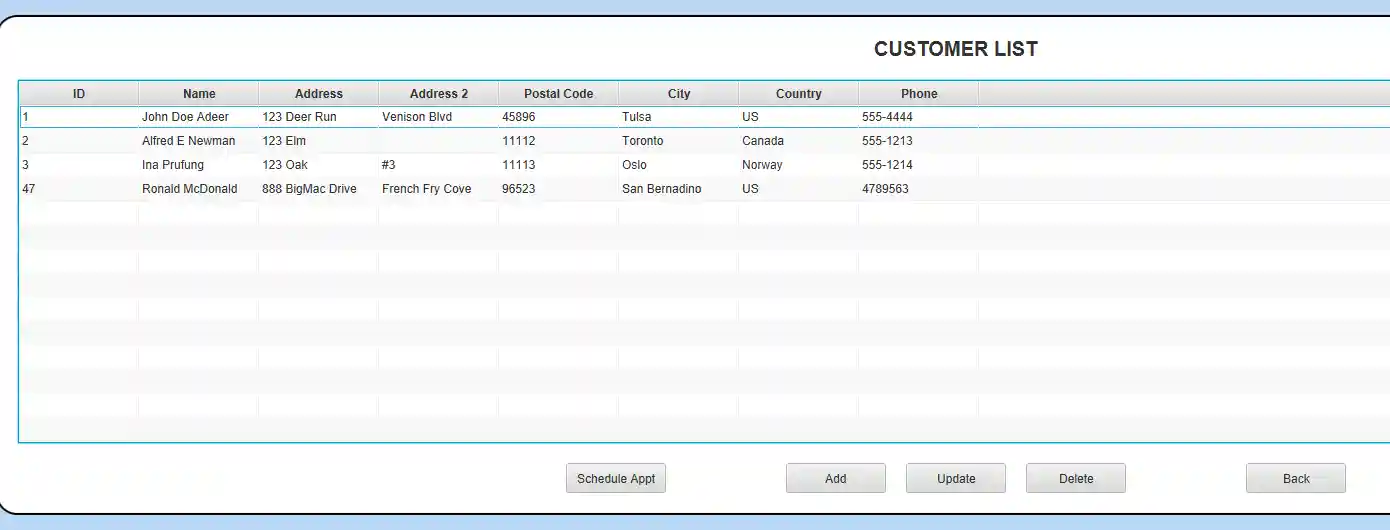The width and height of the screenshot is (1390, 530).
Task: Click the ID cell in Ina Prufung's row
Action: [x=79, y=165]
